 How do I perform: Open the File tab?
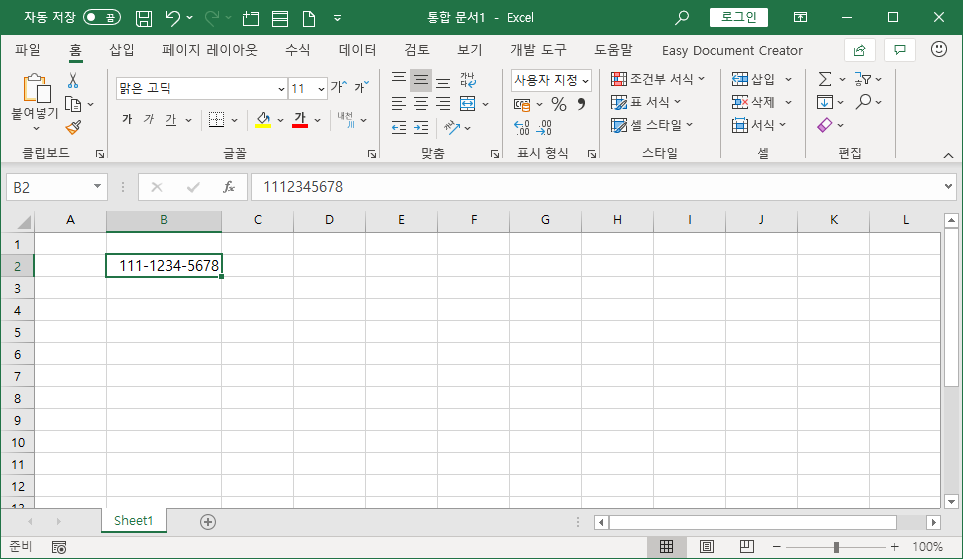click(x=28, y=50)
